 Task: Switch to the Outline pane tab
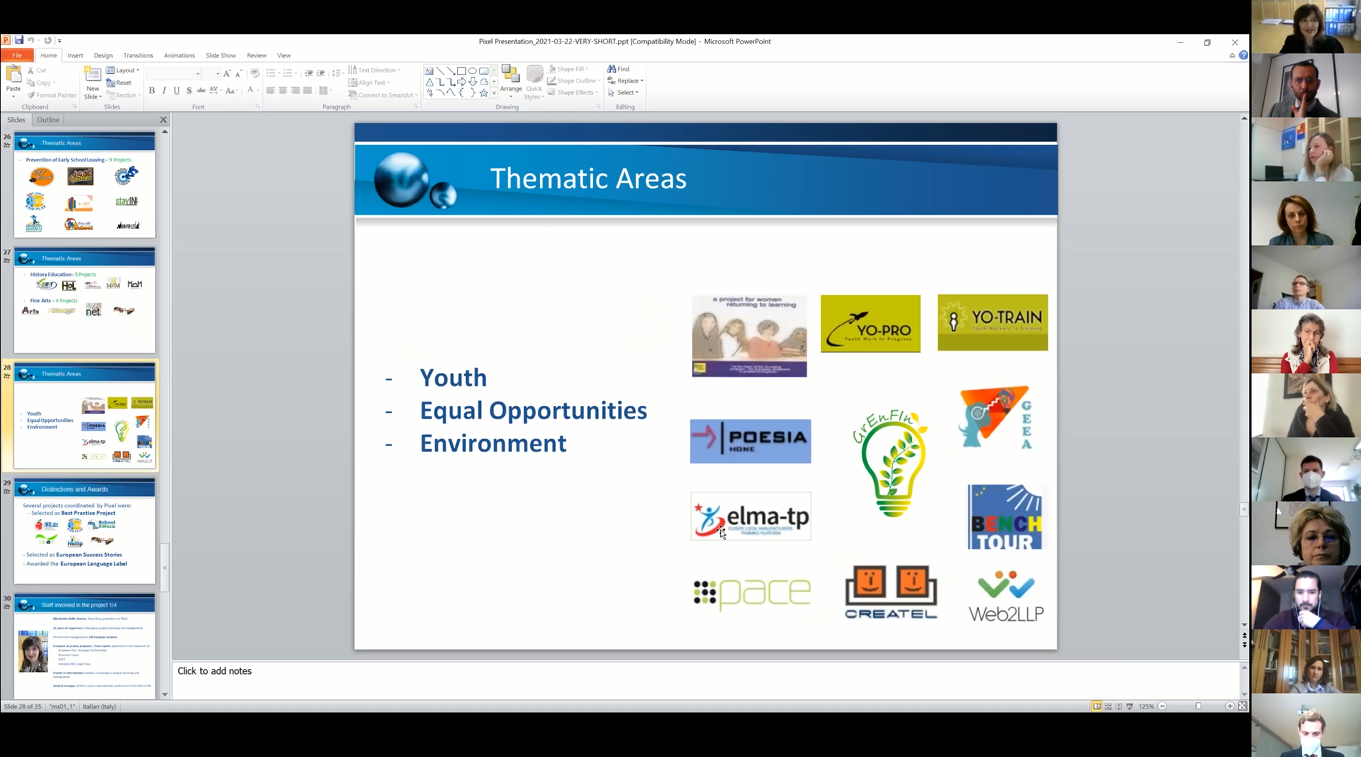[48, 120]
